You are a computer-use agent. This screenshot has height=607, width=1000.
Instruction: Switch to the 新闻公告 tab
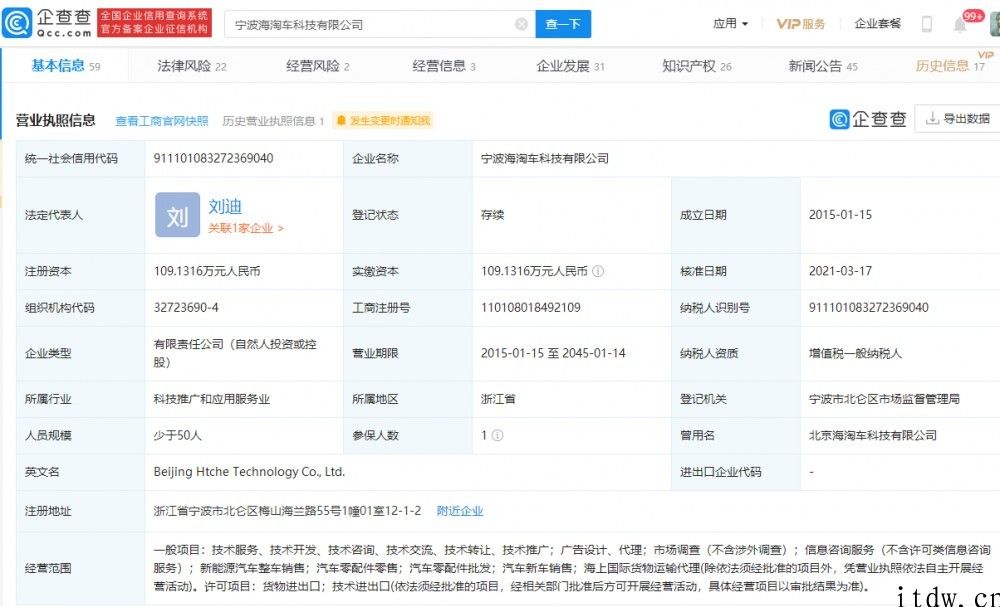tap(823, 66)
